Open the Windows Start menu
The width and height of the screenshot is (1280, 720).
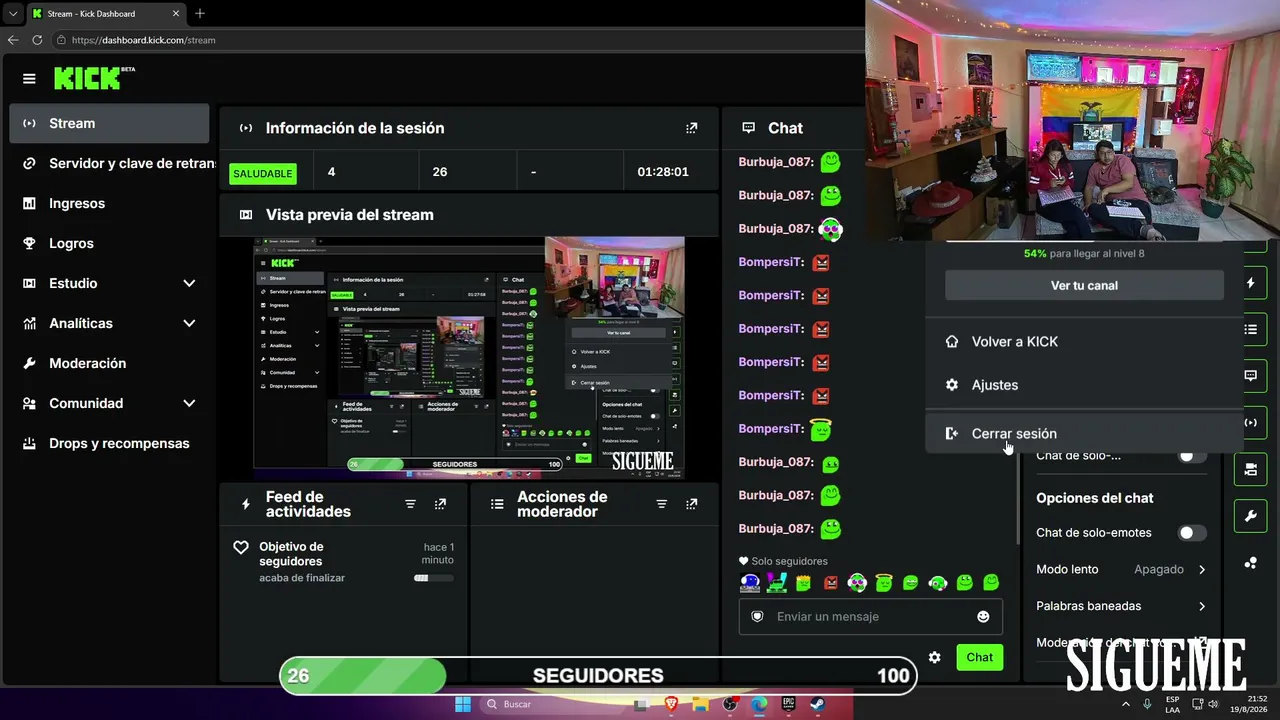click(x=463, y=704)
